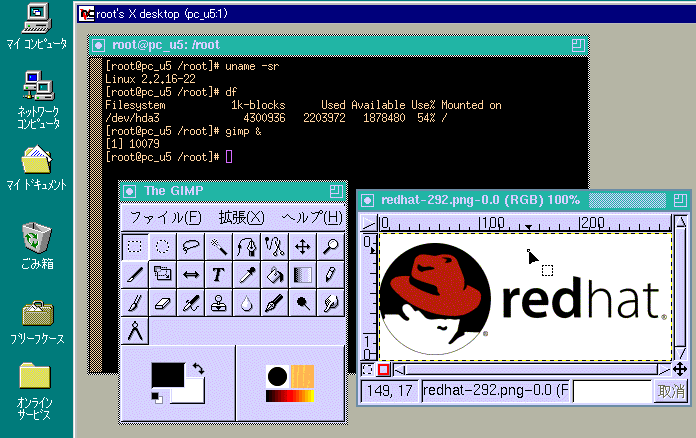The height and width of the screenshot is (438, 696).
Task: Click the redhat-292.png-0.0 status text field
Action: click(x=495, y=391)
